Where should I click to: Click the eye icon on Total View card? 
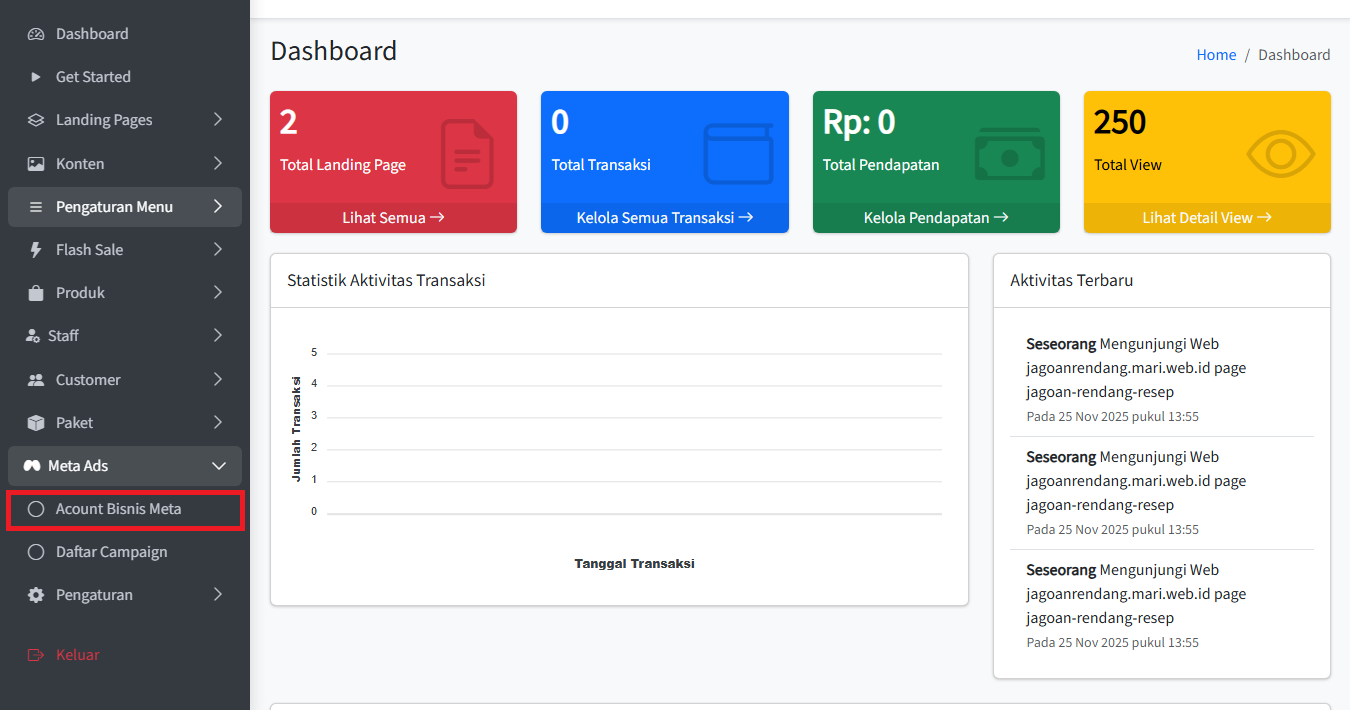point(1284,153)
